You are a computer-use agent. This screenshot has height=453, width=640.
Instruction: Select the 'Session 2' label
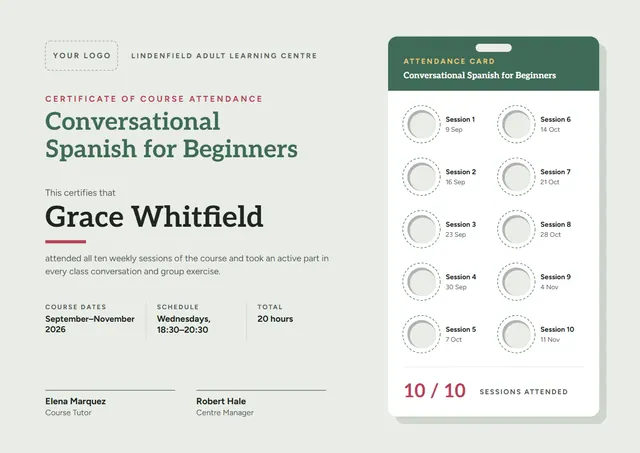click(461, 172)
